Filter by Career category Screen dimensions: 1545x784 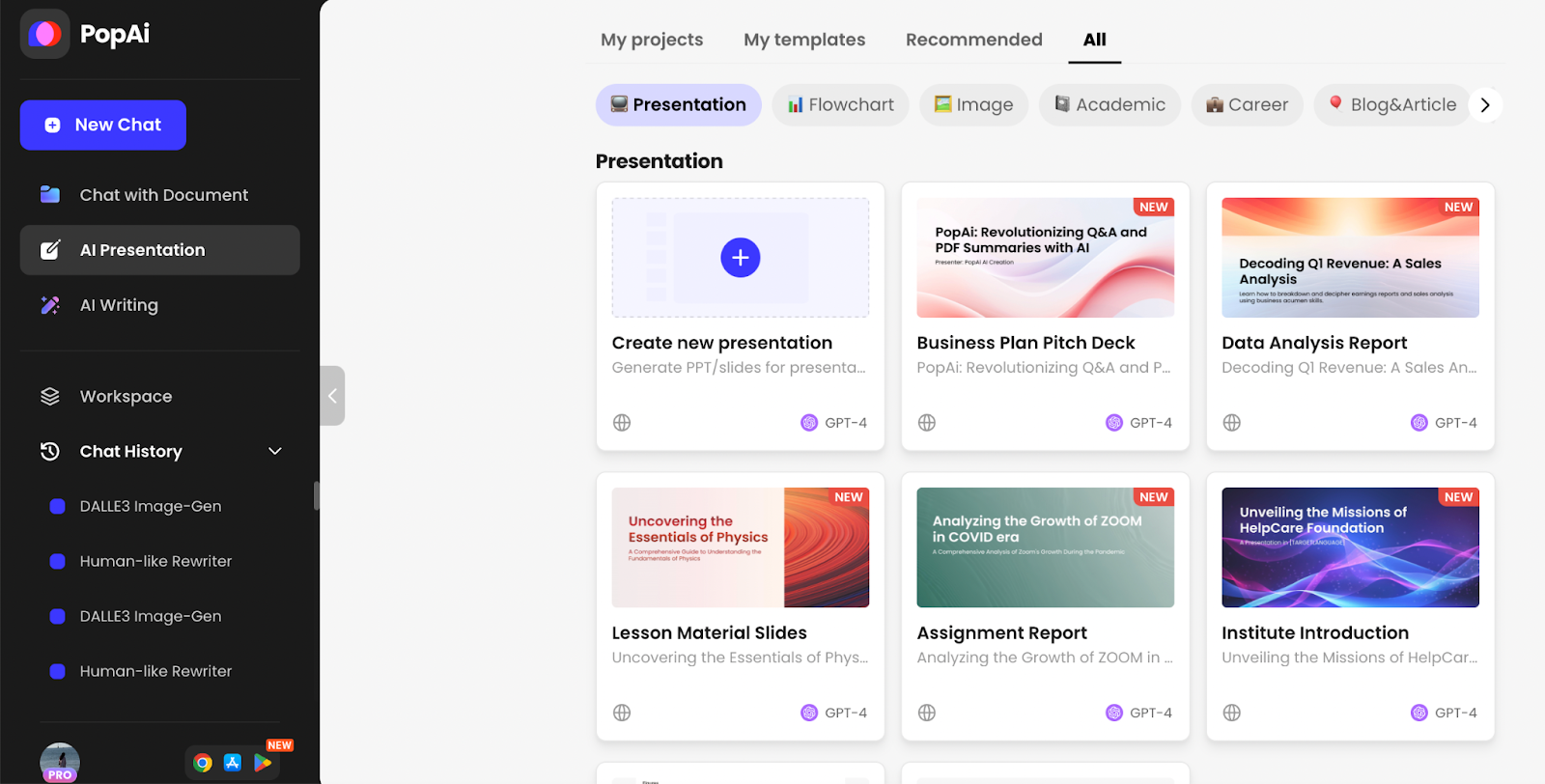click(1248, 104)
